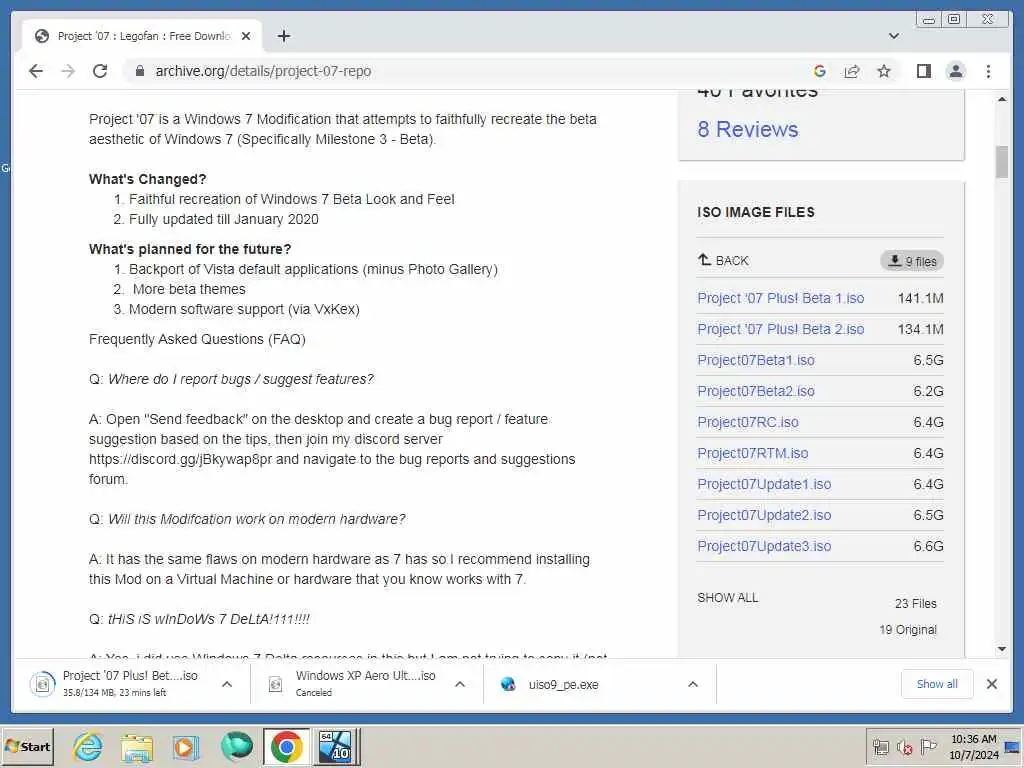Click SHOW ALL files link
The image size is (1024, 768).
(728, 598)
